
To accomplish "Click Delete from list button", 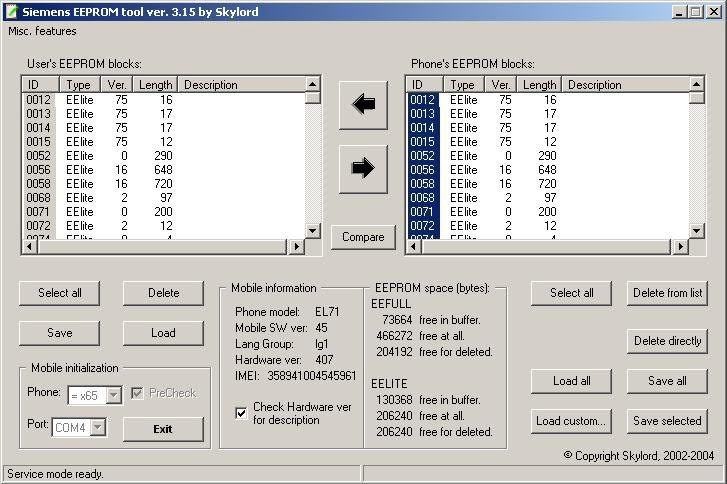I will (x=667, y=293).
